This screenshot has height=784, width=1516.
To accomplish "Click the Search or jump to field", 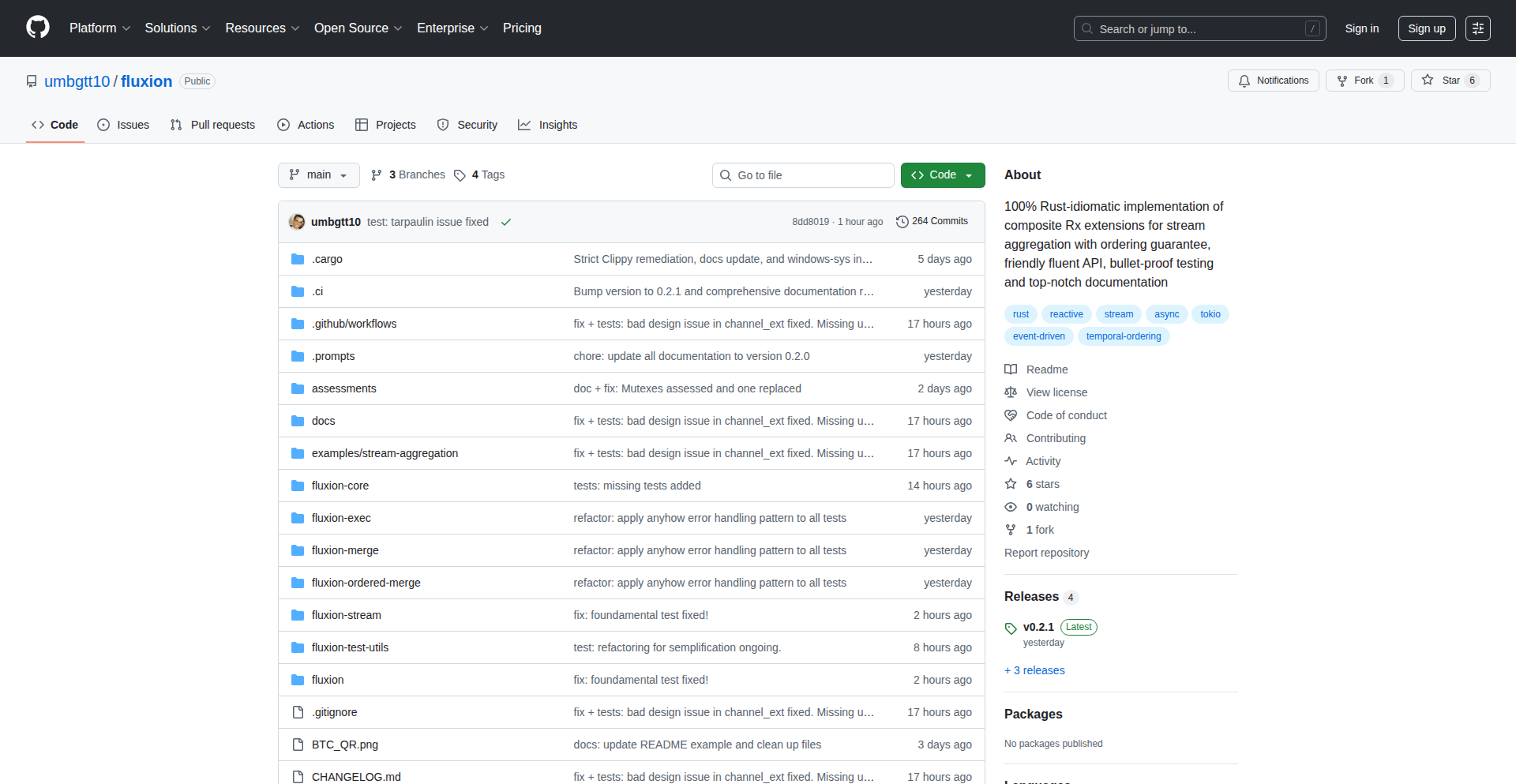I will tap(1200, 28).
